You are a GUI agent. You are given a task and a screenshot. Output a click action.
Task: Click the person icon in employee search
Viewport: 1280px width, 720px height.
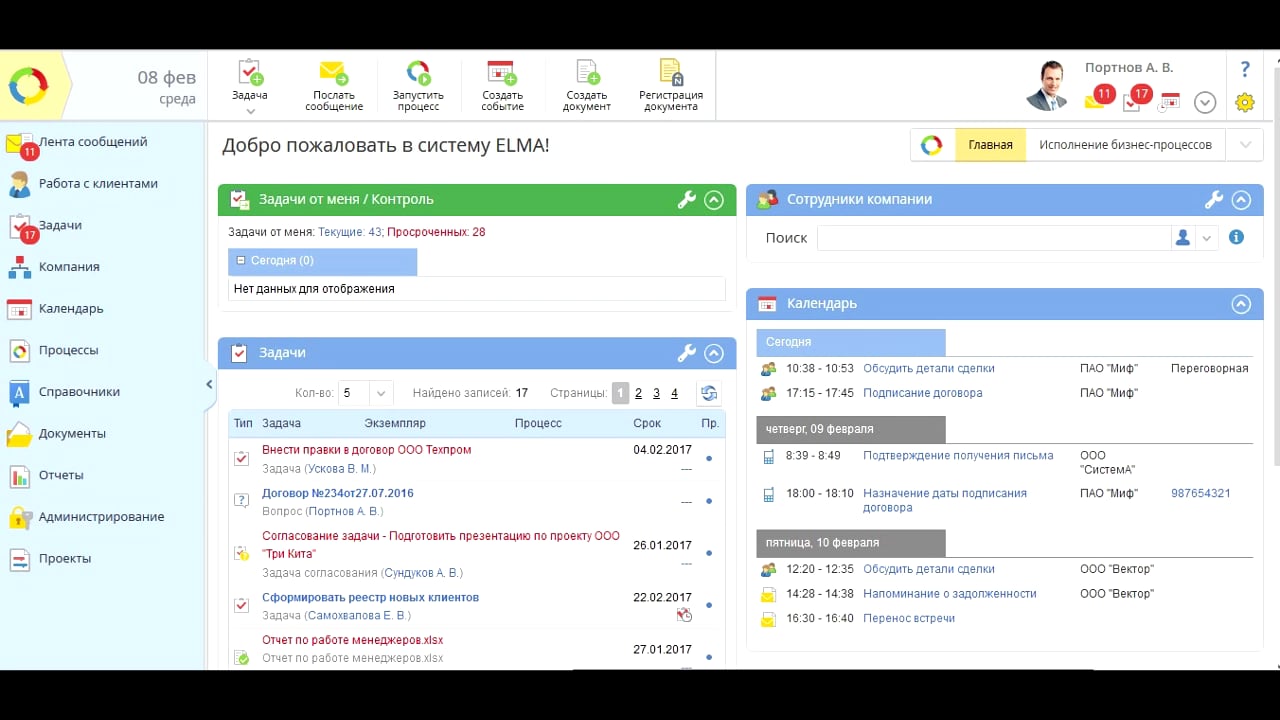point(1184,238)
